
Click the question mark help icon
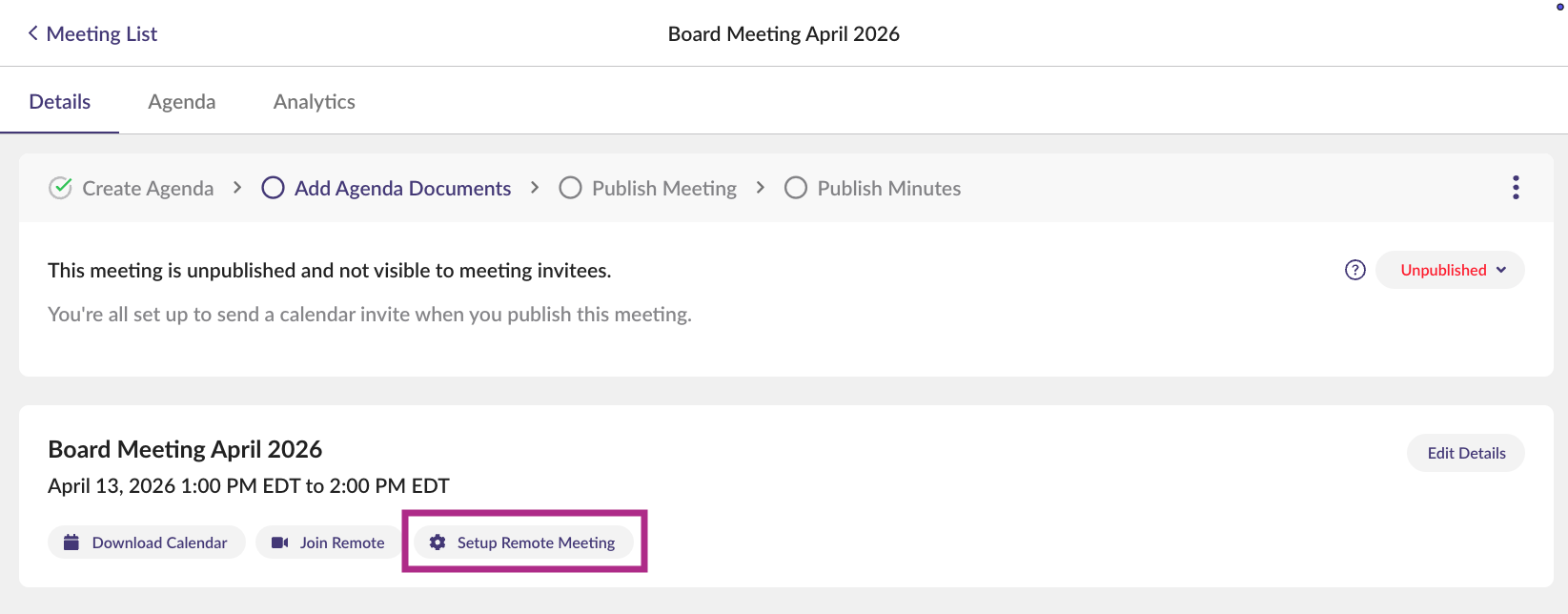(1354, 270)
